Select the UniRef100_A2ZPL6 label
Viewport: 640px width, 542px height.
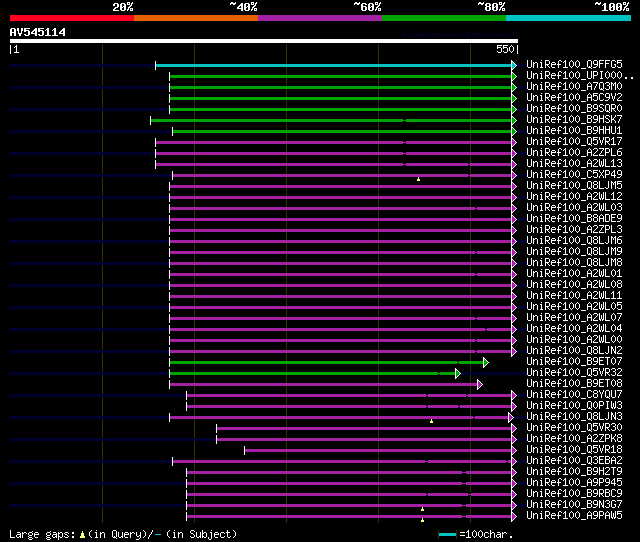pyautogui.click(x=574, y=153)
